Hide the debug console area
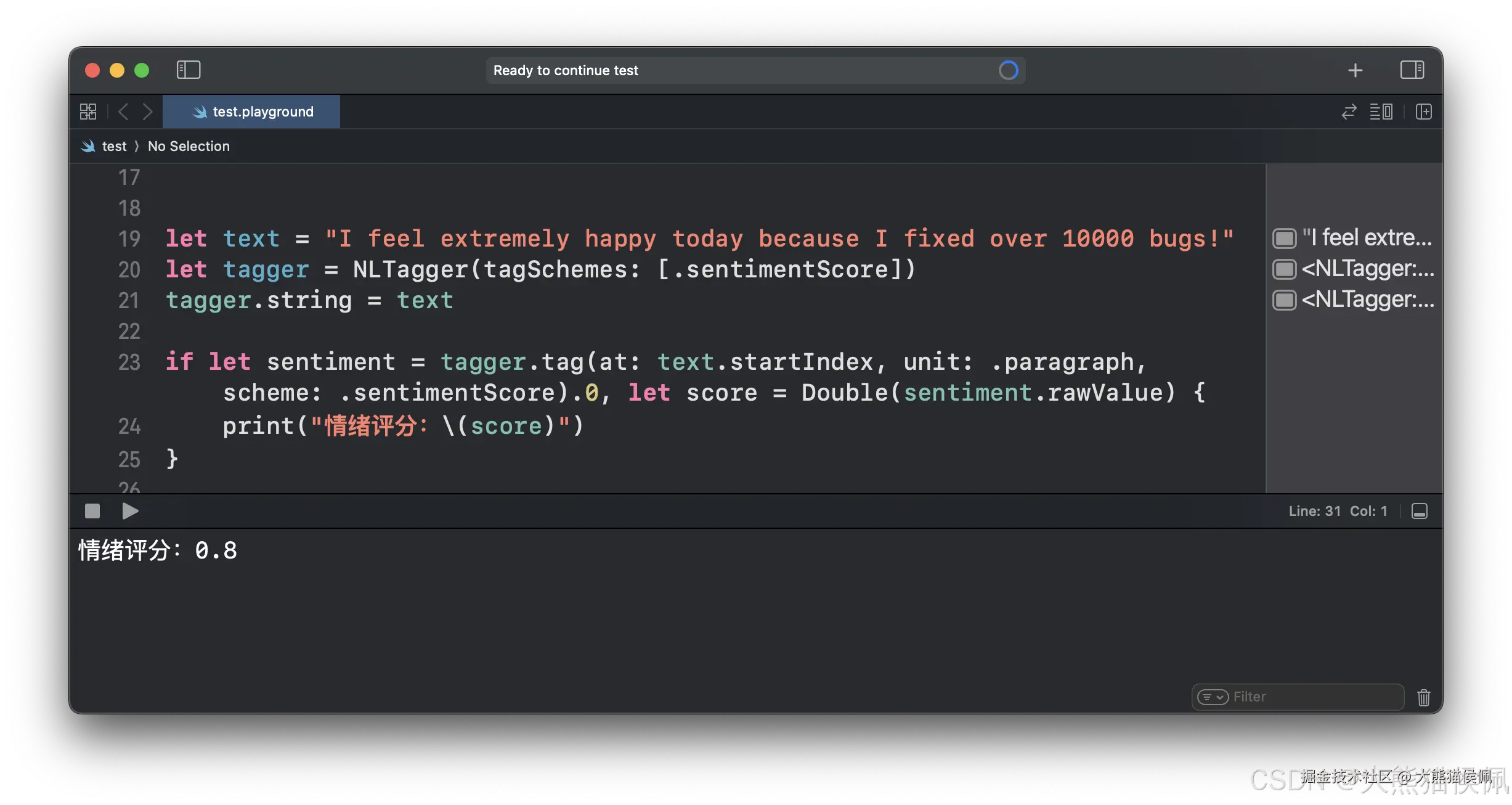 point(1419,511)
